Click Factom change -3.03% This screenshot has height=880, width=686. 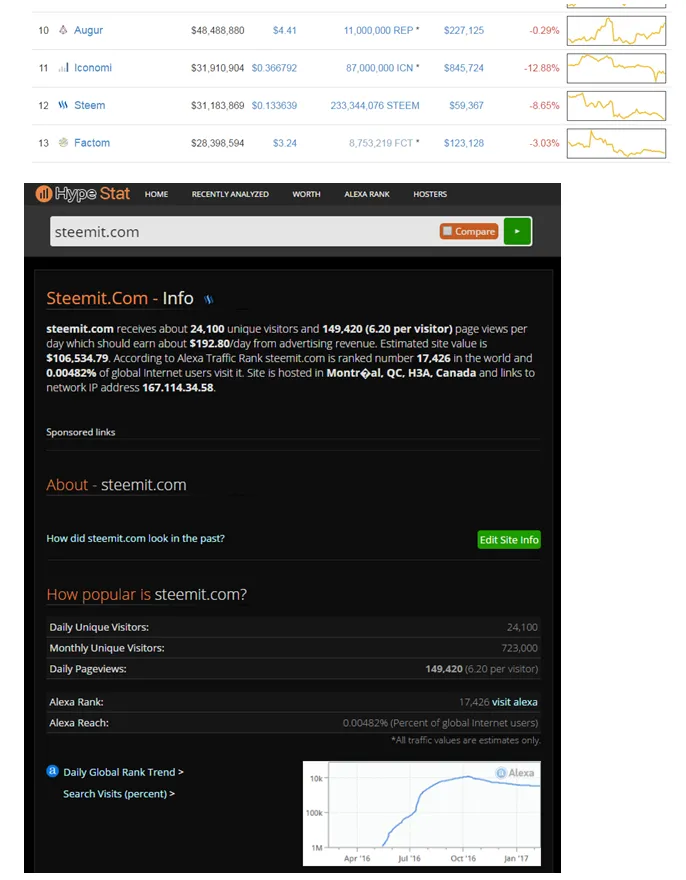tap(544, 143)
